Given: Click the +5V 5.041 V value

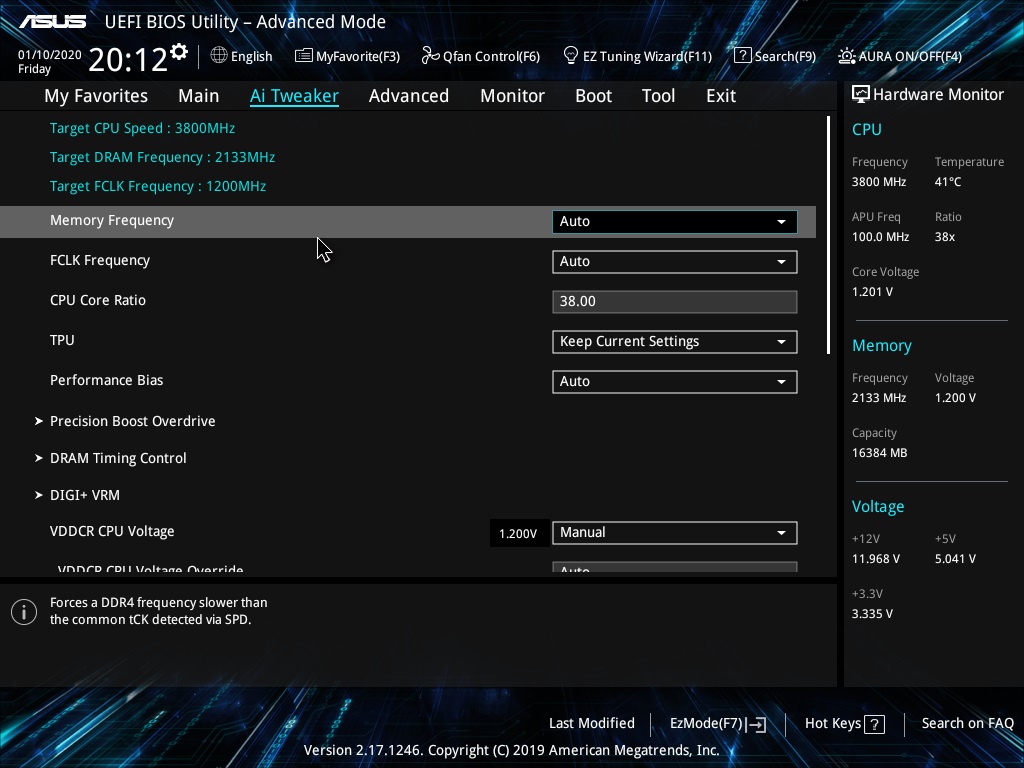Looking at the screenshot, I should pos(955,559).
